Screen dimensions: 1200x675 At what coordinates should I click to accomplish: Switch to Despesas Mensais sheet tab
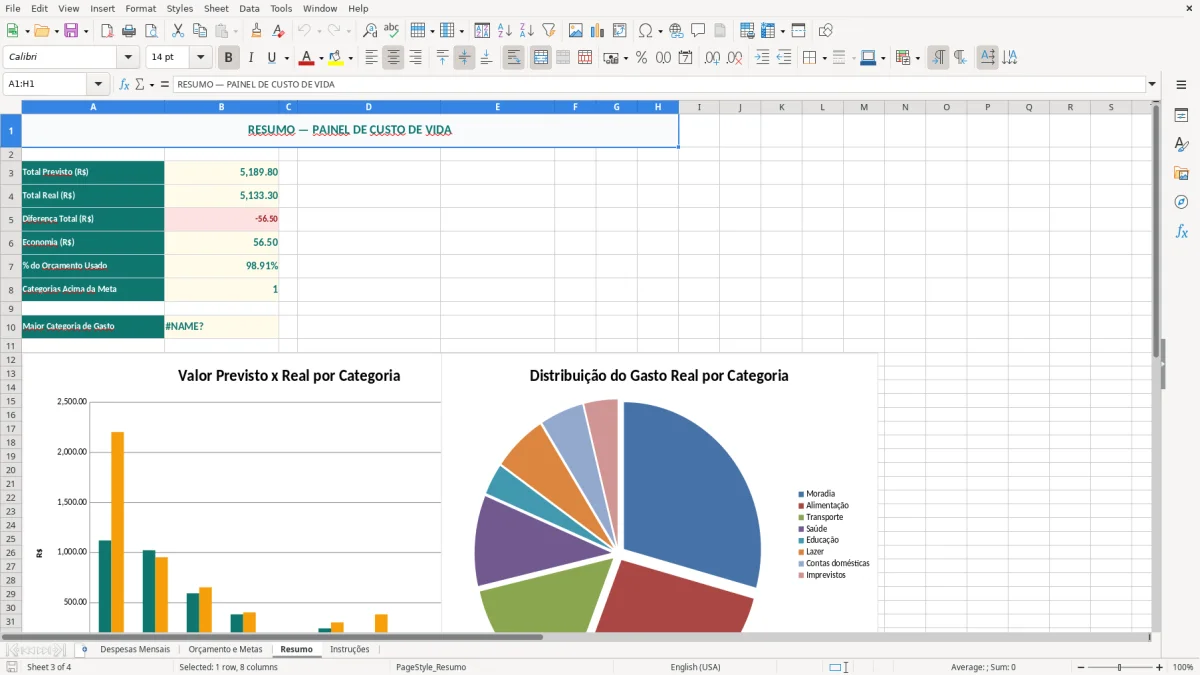click(135, 649)
